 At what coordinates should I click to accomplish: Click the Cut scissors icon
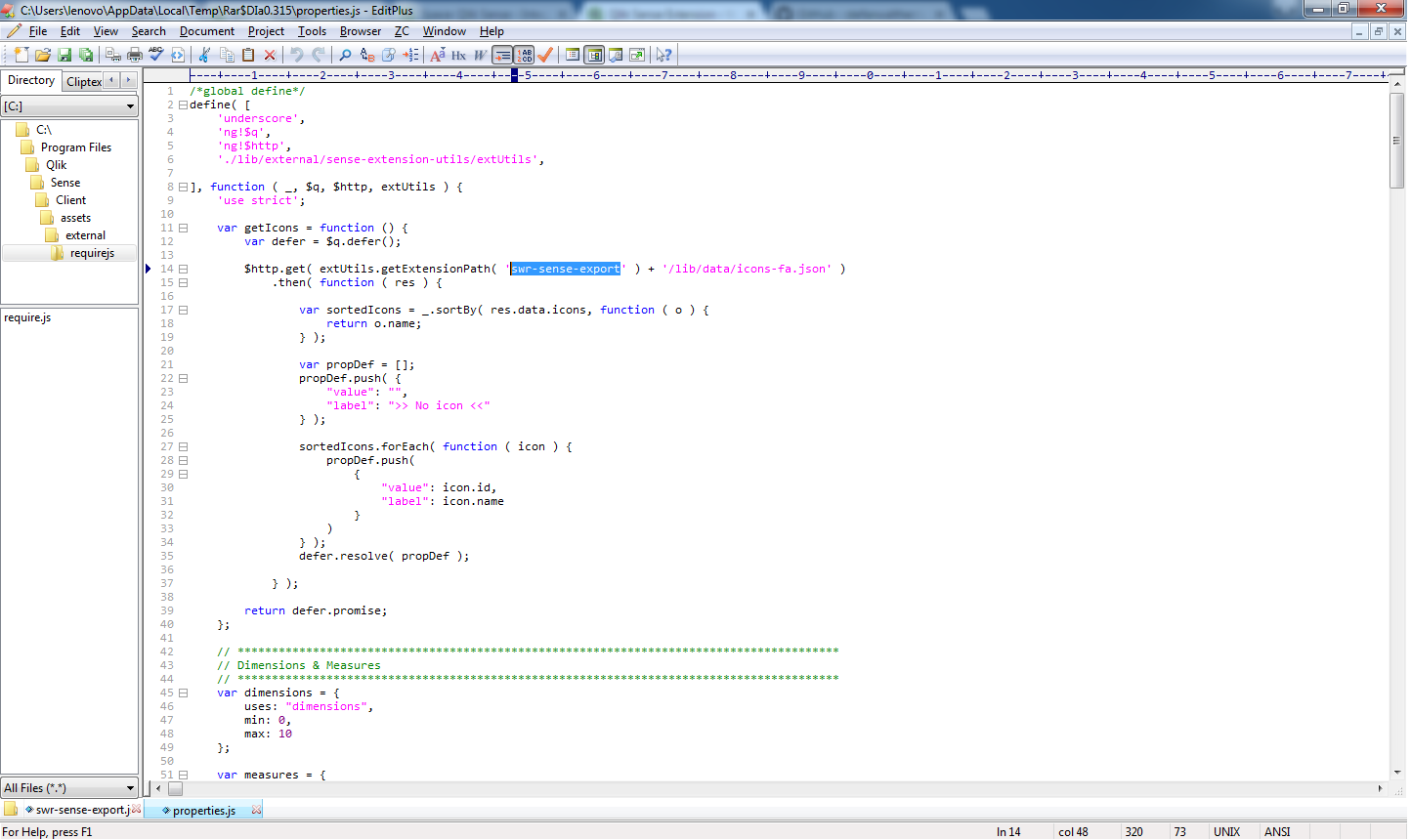[205, 56]
